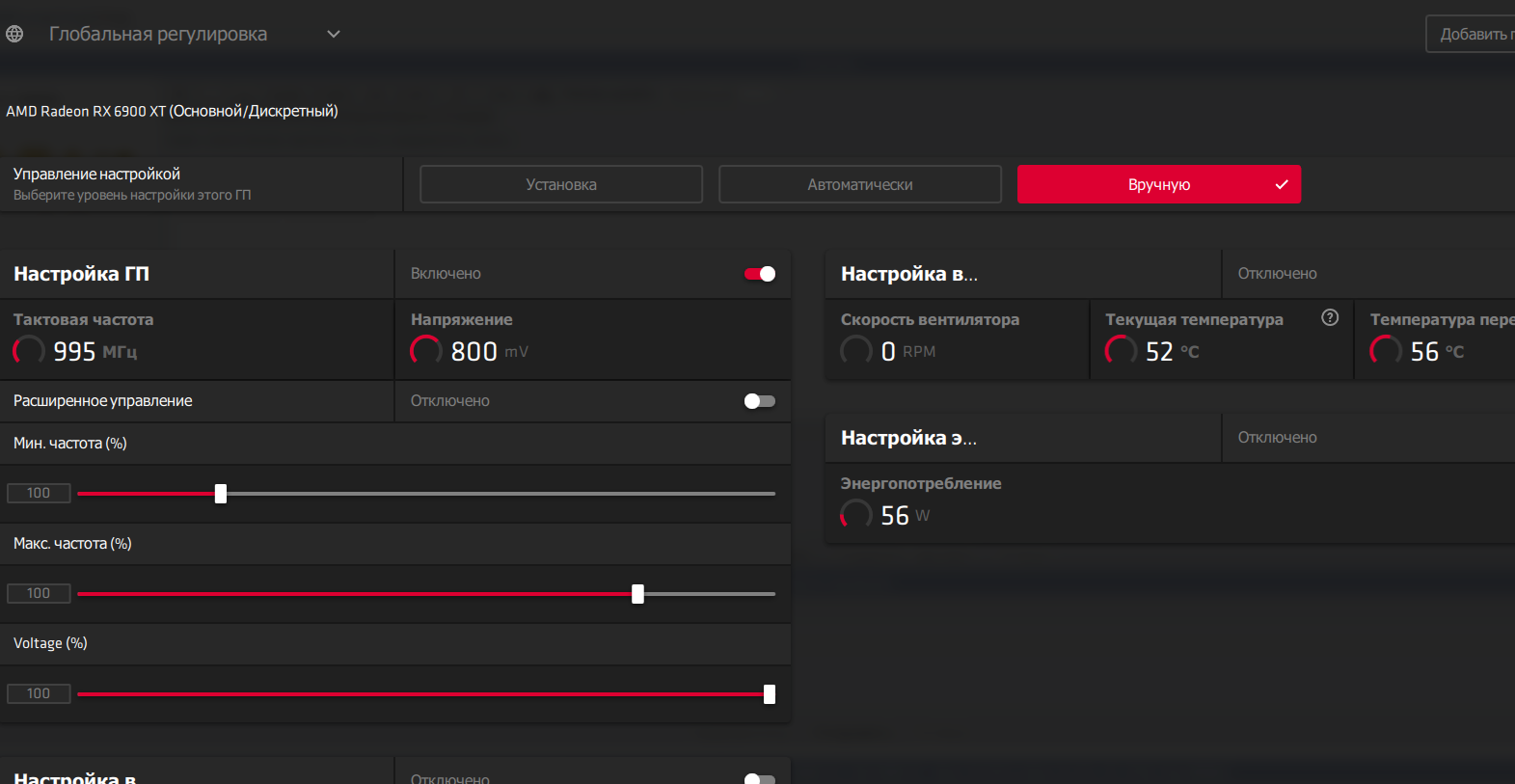Screen dimensions: 1515x784
Task: Choose the Автоматически tuning mode
Action: [860, 184]
